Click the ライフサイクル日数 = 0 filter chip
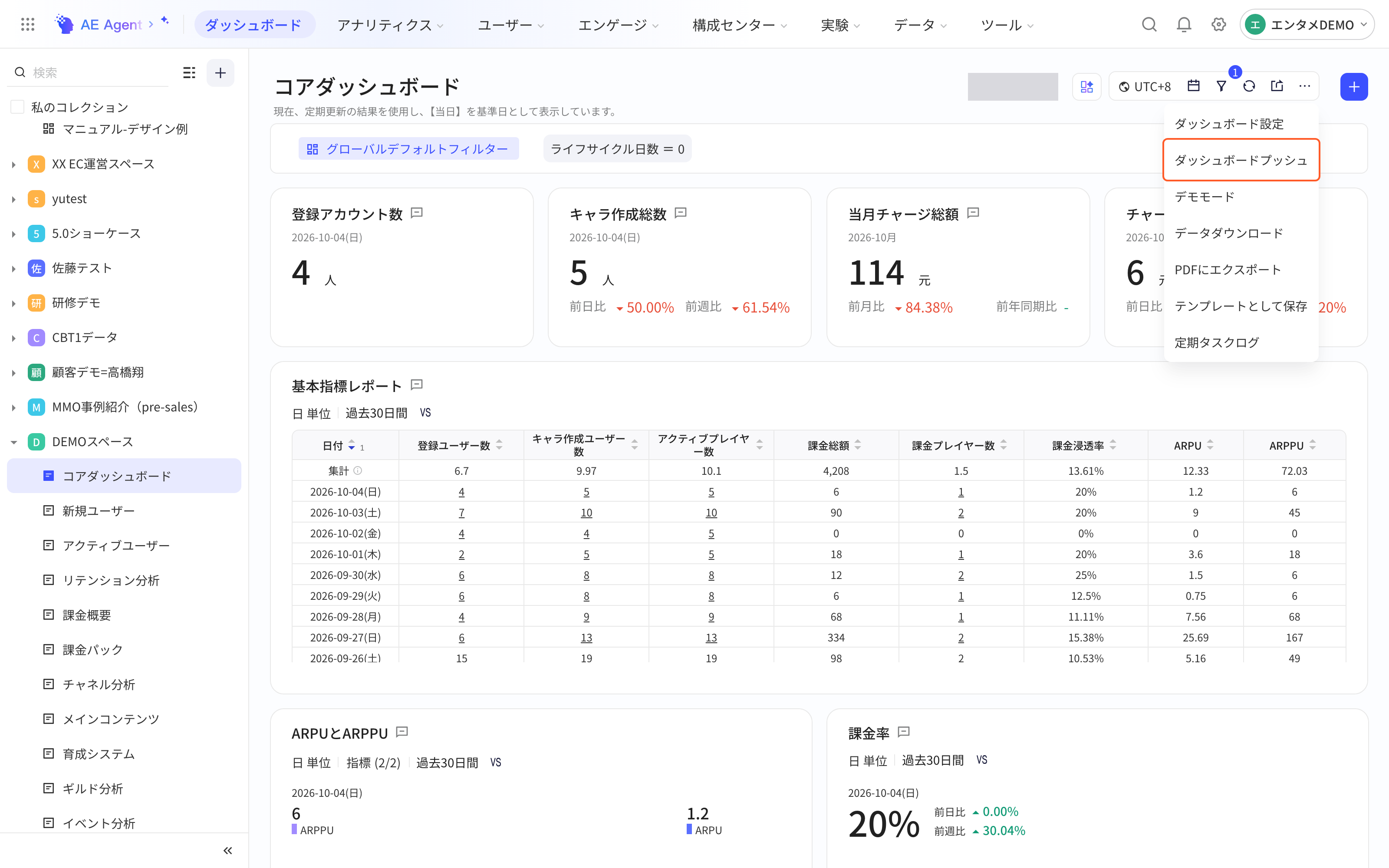Screen dimensions: 1389x868 pos(617,149)
